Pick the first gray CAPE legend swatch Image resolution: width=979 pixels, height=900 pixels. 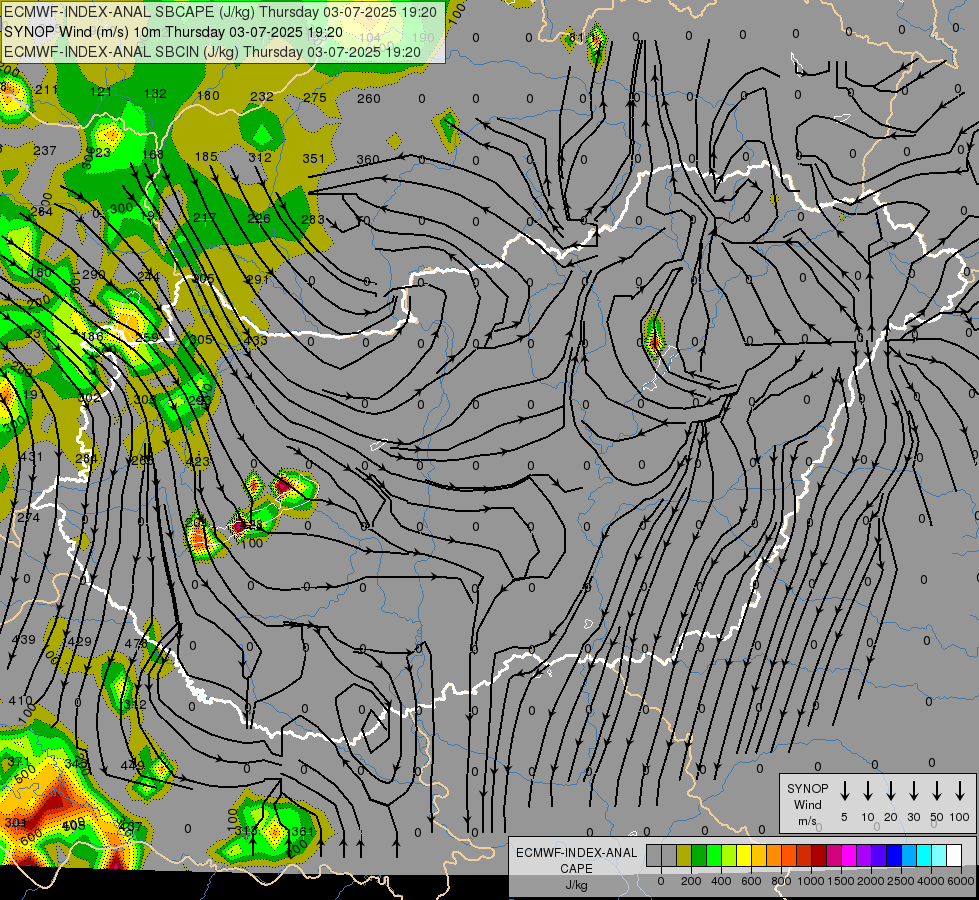654,855
